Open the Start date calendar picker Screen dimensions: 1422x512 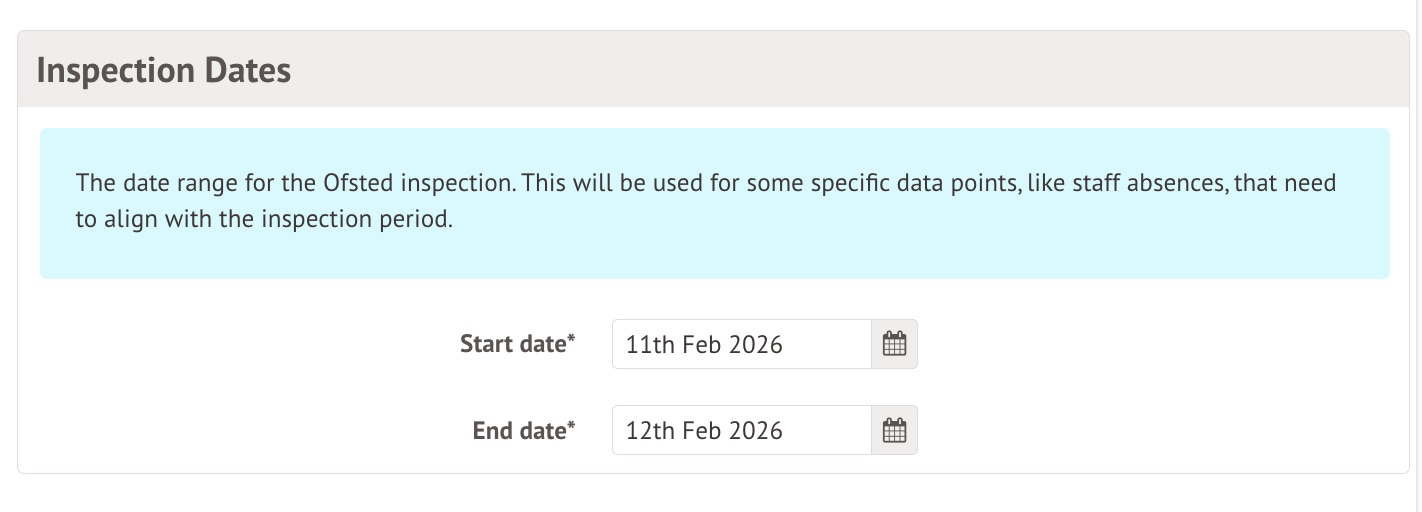click(x=894, y=344)
